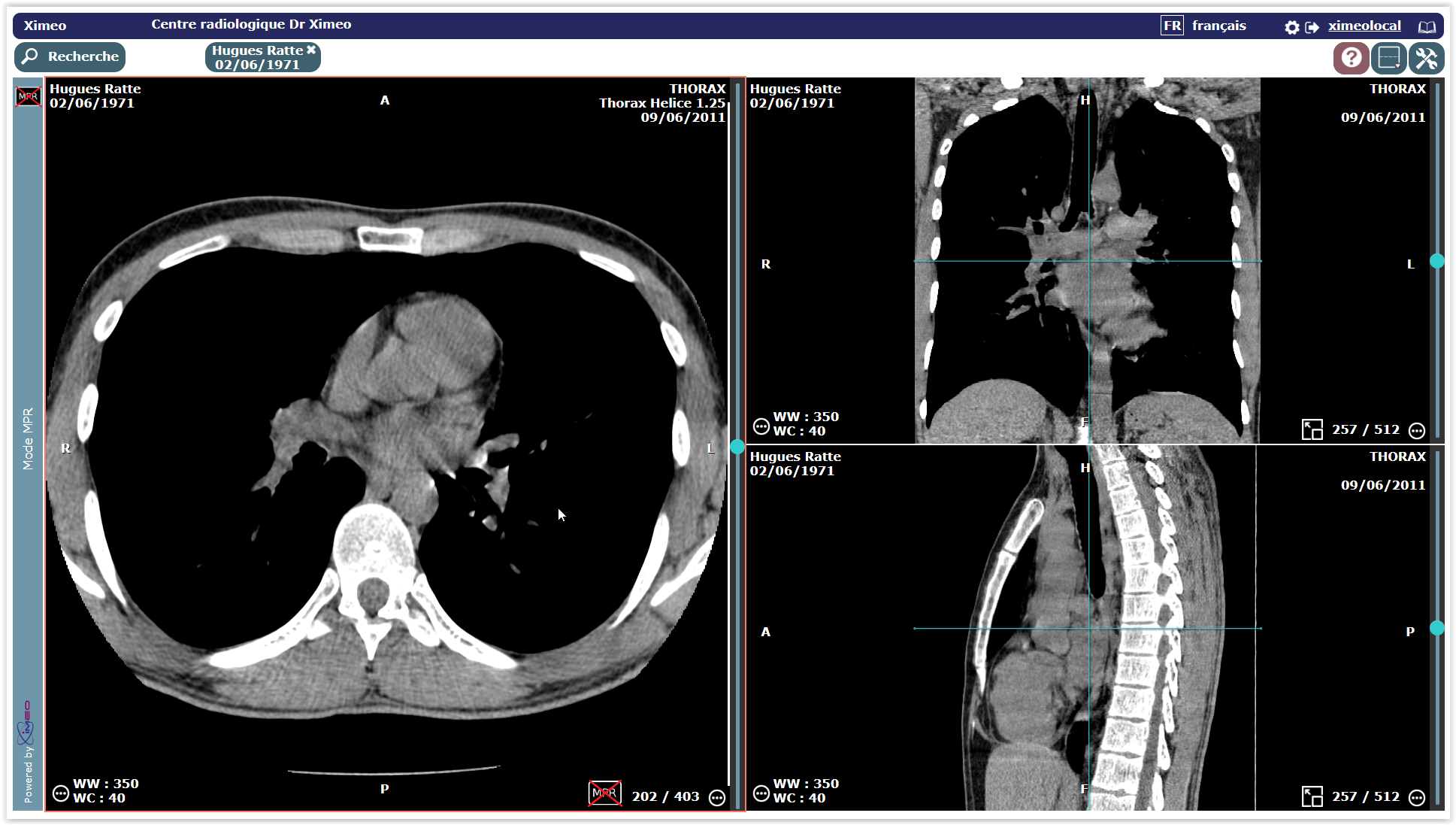
Task: Click the Powered by Ximeo logo
Action: [x=28, y=751]
